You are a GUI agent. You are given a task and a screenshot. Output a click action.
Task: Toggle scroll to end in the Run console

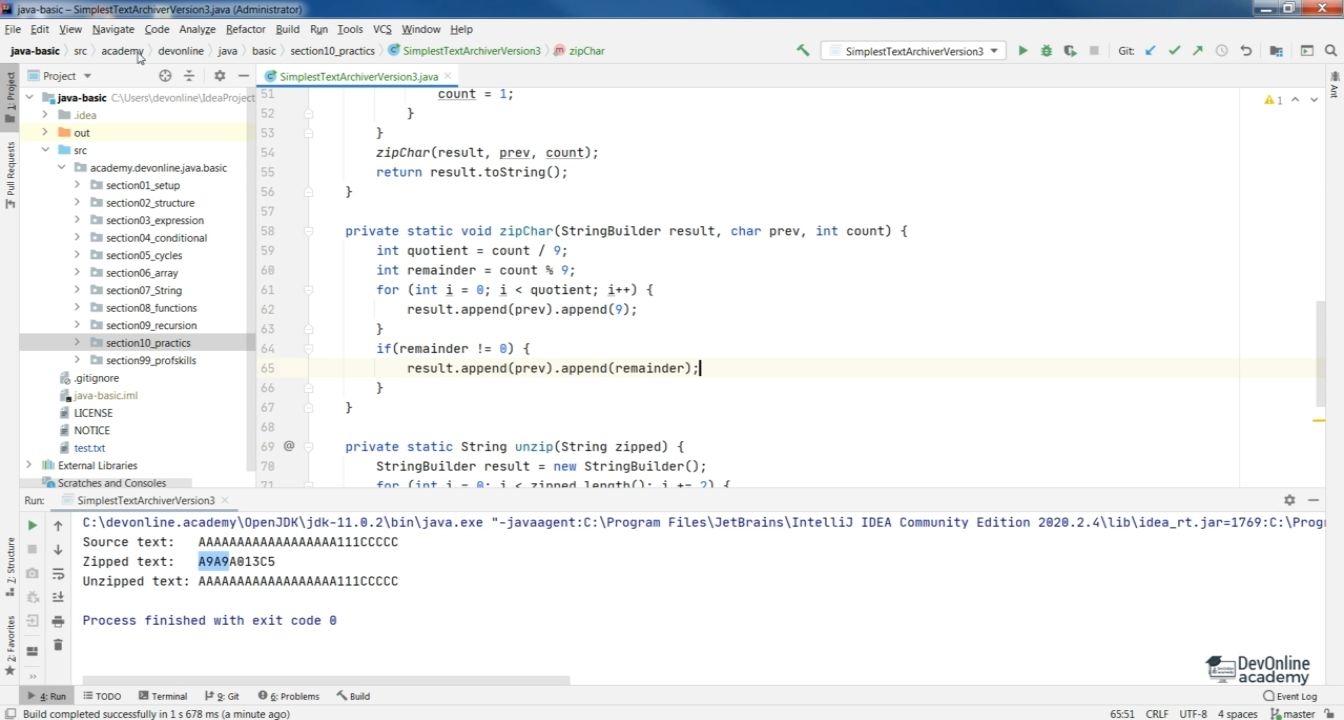coord(58,597)
